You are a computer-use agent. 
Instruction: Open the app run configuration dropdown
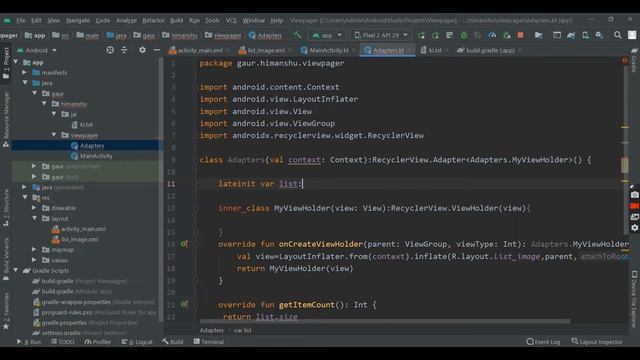pyautogui.click(x=327, y=36)
